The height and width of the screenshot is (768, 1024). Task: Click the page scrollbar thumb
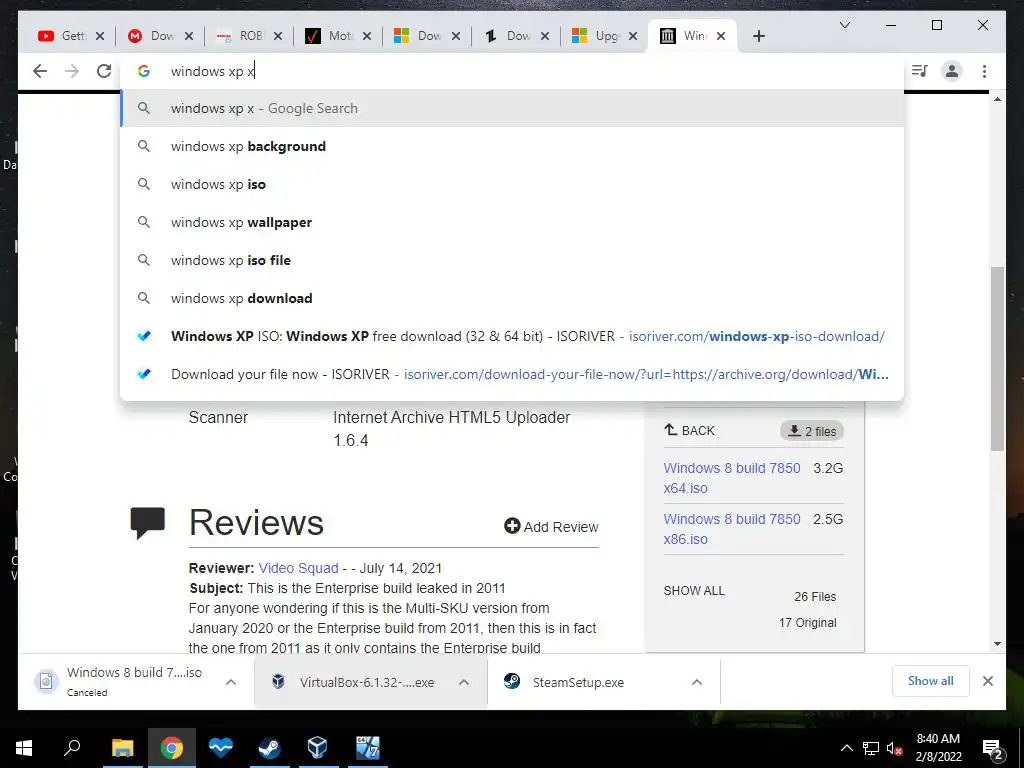pos(997,358)
